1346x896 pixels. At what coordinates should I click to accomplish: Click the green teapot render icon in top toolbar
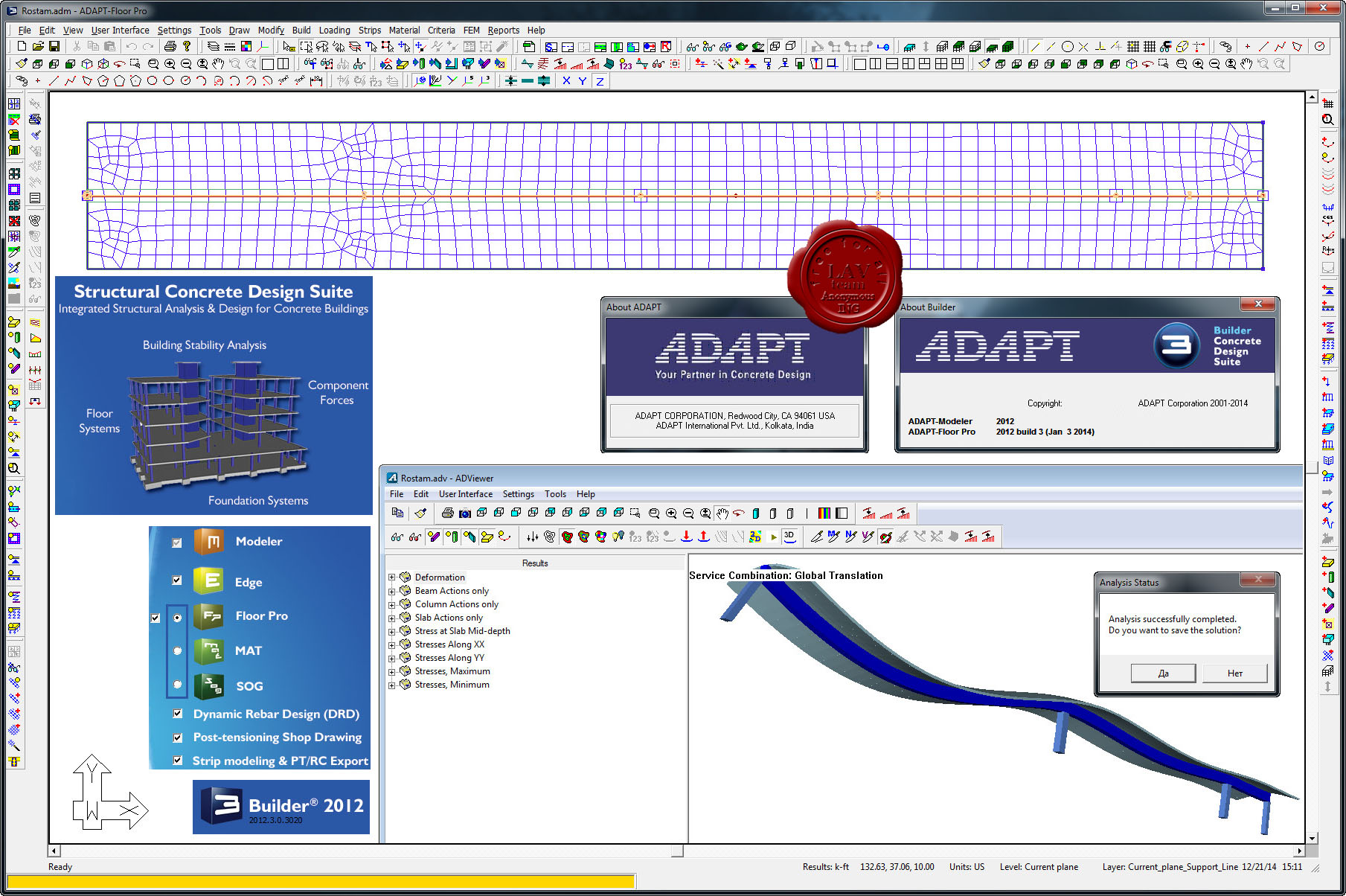tap(741, 46)
